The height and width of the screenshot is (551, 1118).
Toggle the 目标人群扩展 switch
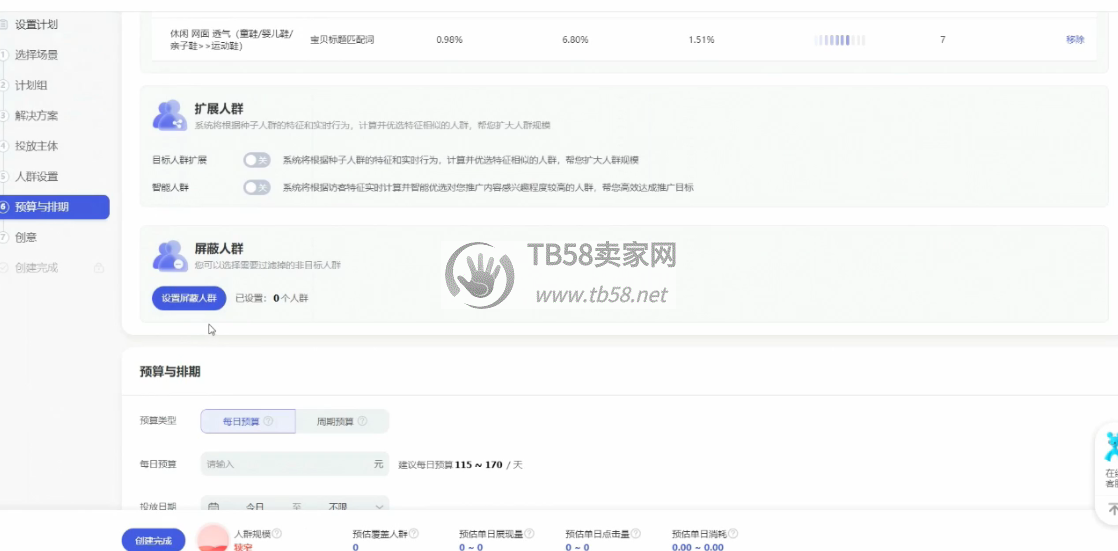click(257, 160)
